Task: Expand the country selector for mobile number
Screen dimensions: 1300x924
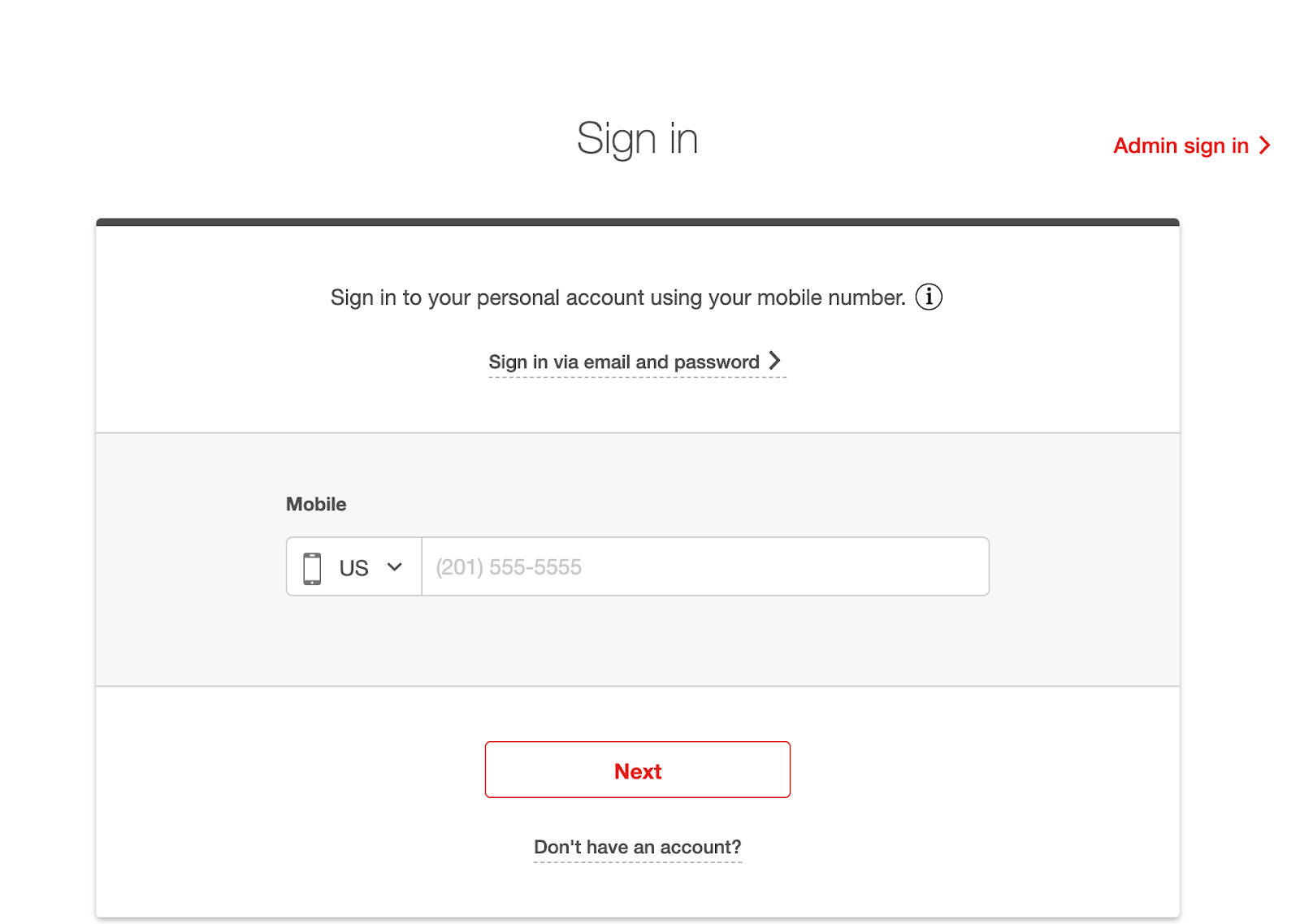Action: point(353,566)
